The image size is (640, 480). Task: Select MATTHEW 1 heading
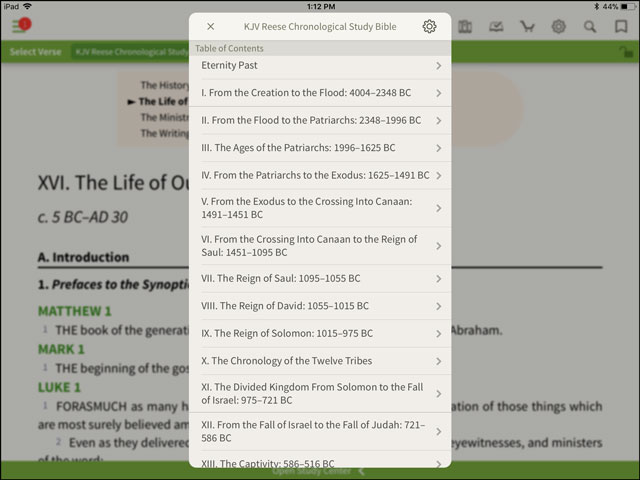(x=75, y=311)
